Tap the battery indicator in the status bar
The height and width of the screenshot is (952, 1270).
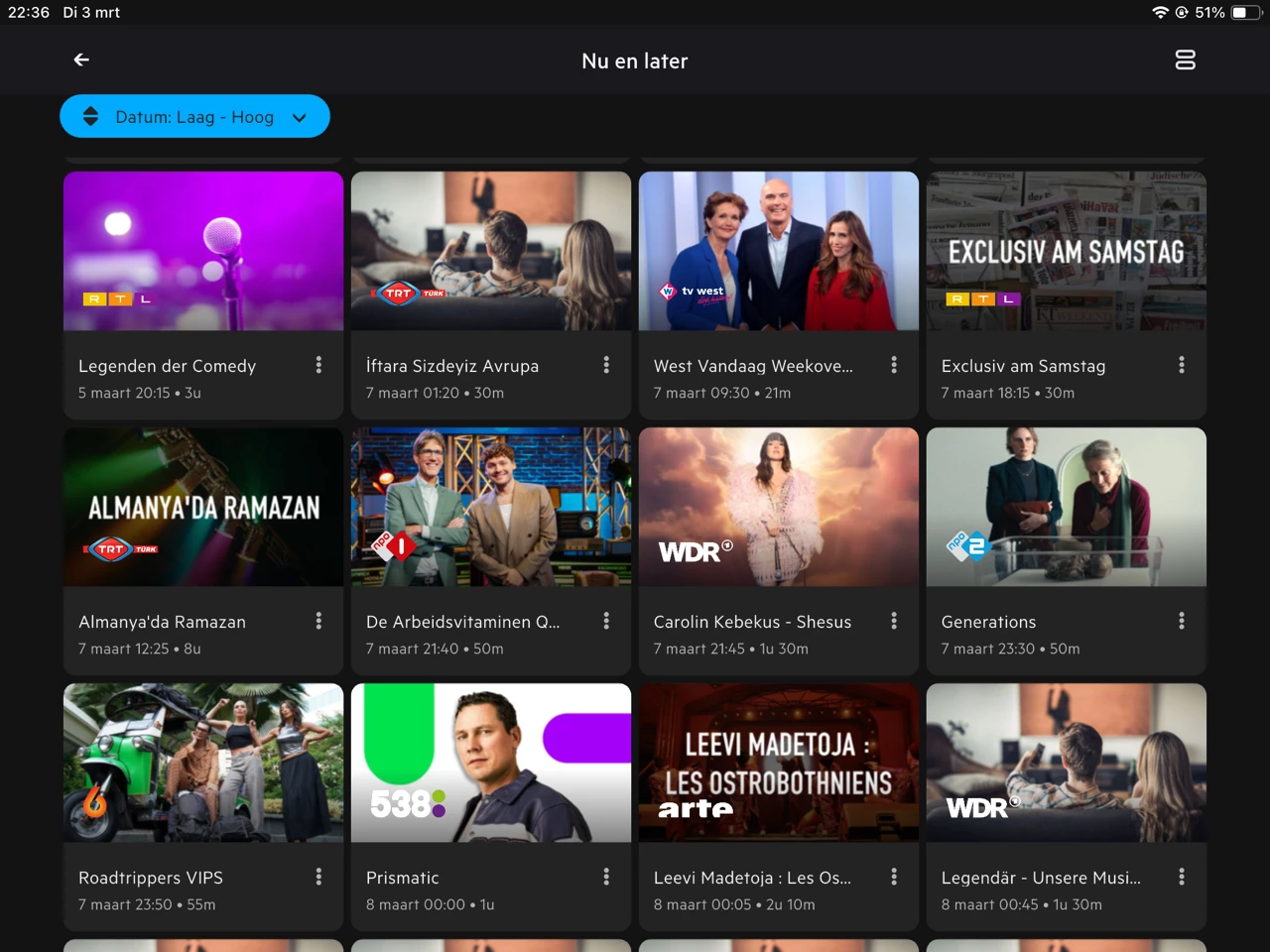click(x=1247, y=13)
